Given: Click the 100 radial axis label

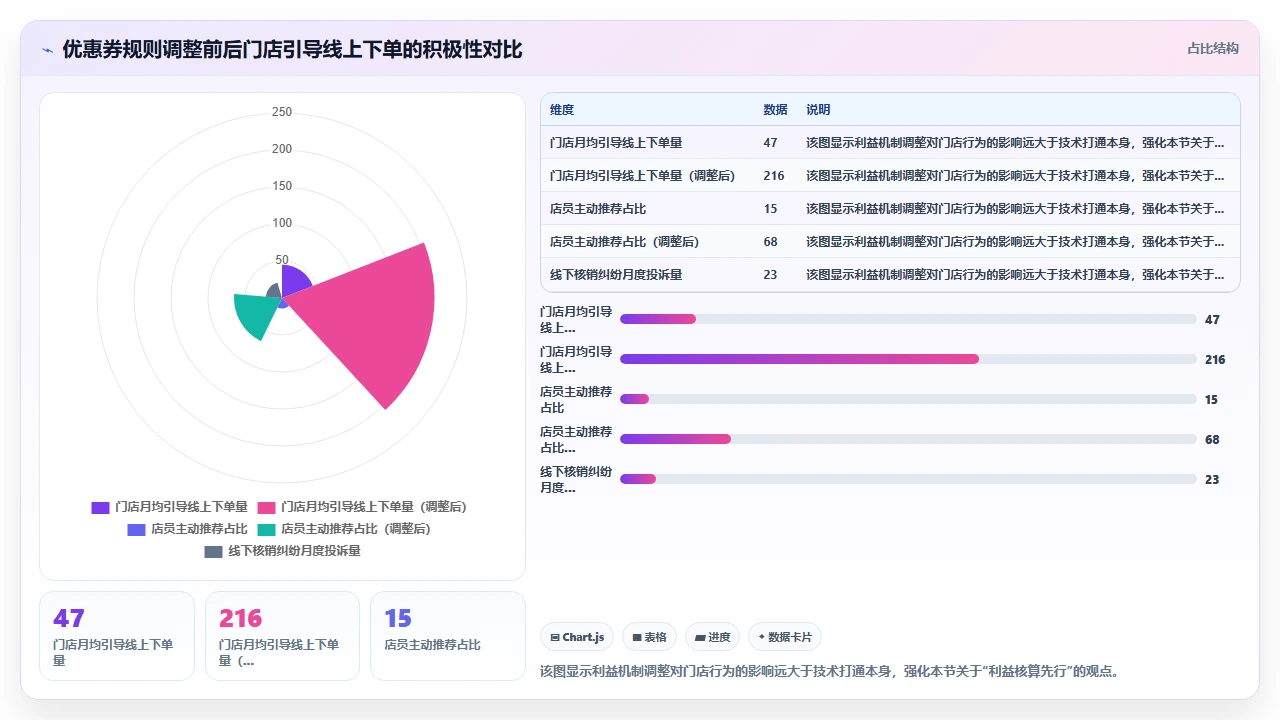Looking at the screenshot, I should click(x=282, y=223).
